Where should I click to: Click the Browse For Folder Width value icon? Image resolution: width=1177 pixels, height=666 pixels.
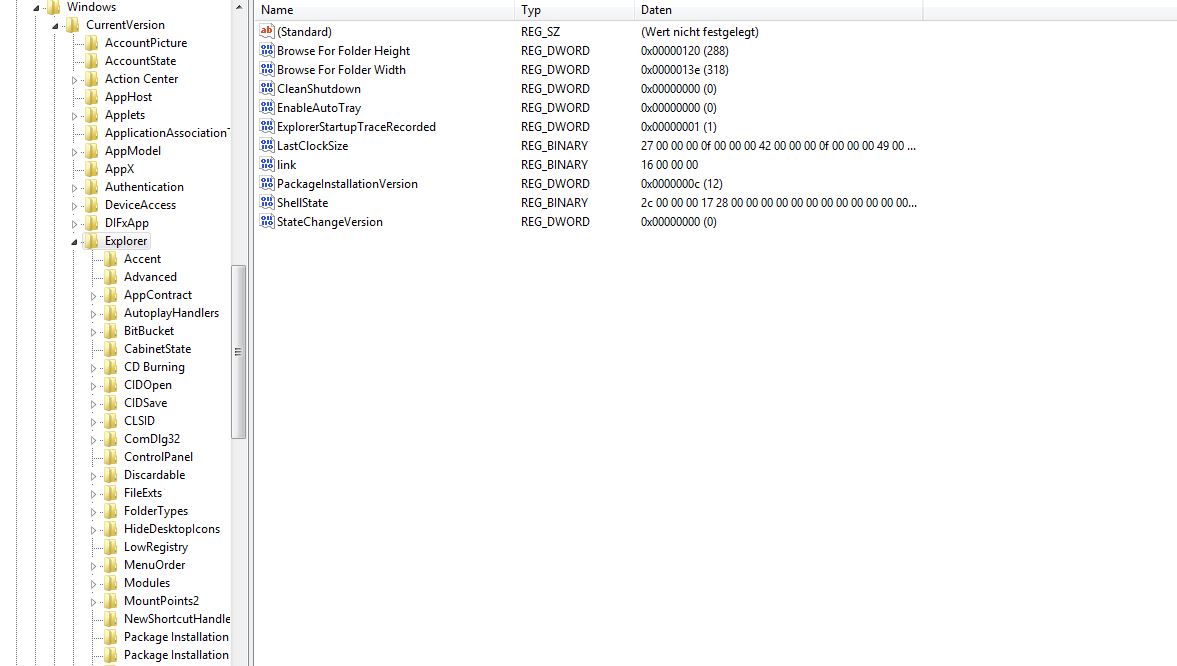click(266, 69)
